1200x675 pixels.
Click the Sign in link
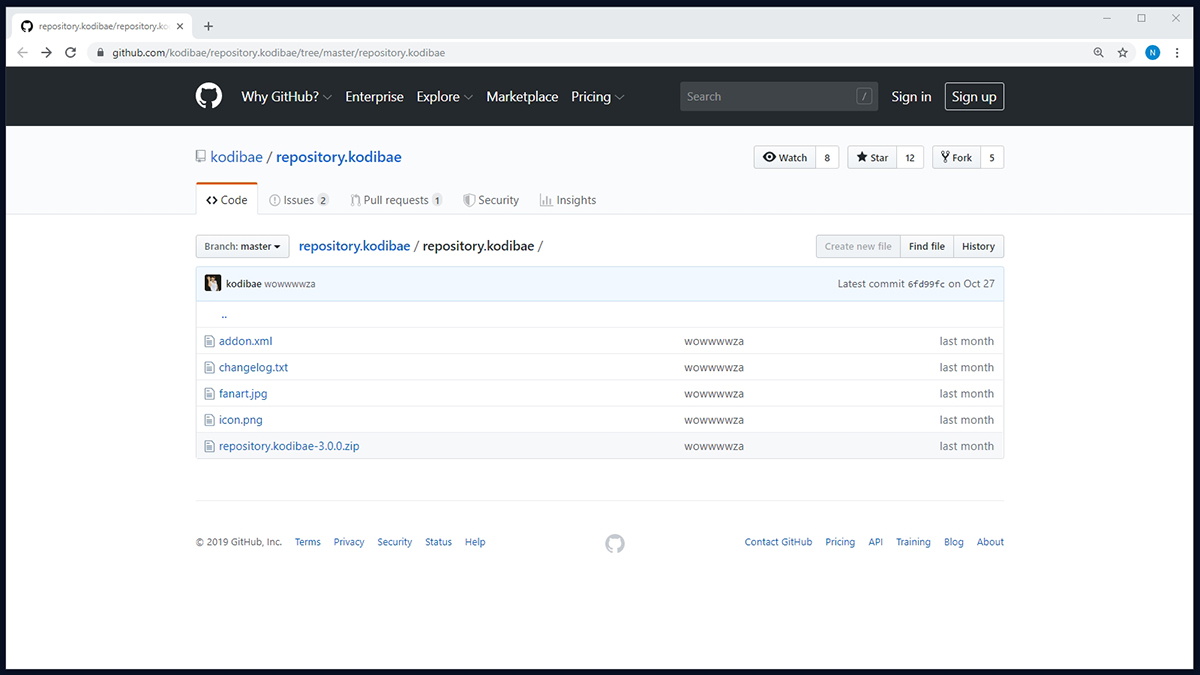(911, 97)
